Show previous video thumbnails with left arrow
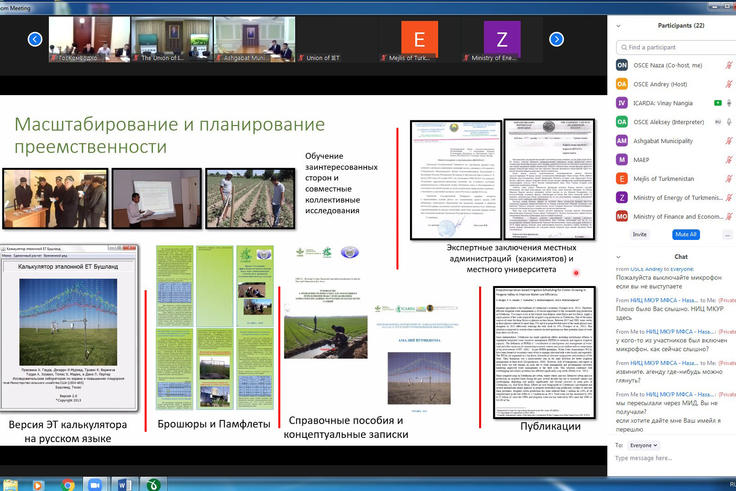Viewport: 736px width, 491px height. (35, 40)
